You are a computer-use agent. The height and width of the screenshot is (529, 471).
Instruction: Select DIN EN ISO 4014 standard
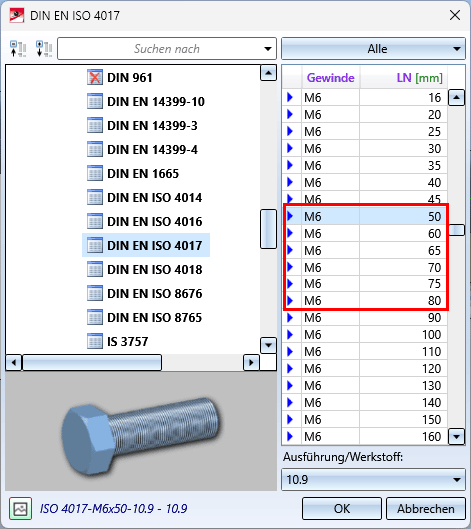coord(155,197)
